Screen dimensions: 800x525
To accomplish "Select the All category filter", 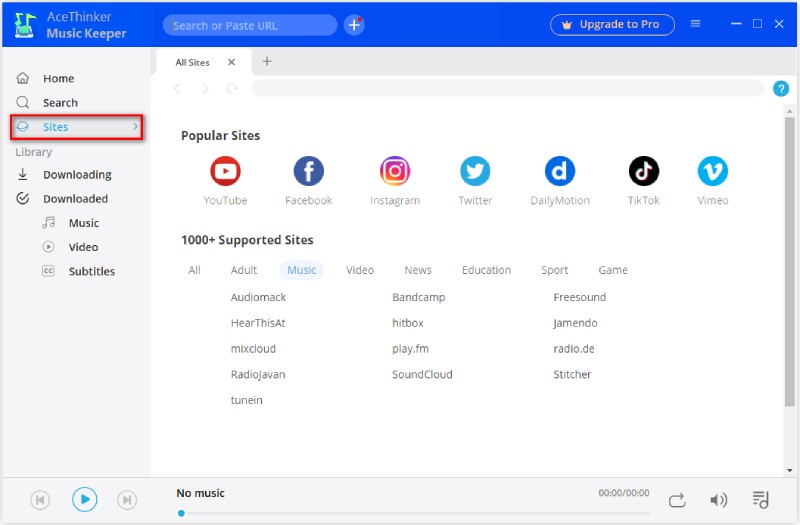I will 194,270.
